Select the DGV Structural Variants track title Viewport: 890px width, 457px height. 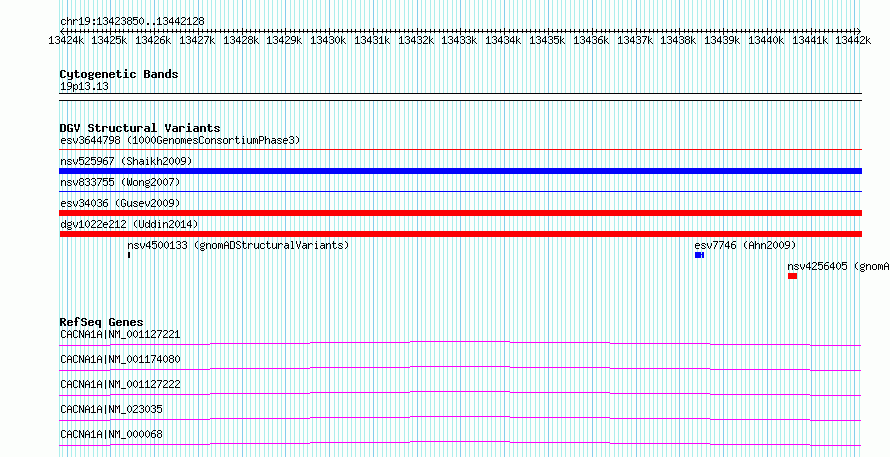coord(140,128)
